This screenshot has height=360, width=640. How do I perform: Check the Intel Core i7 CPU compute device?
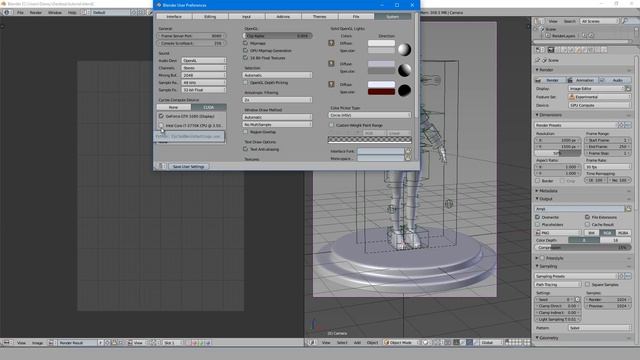coord(161,126)
